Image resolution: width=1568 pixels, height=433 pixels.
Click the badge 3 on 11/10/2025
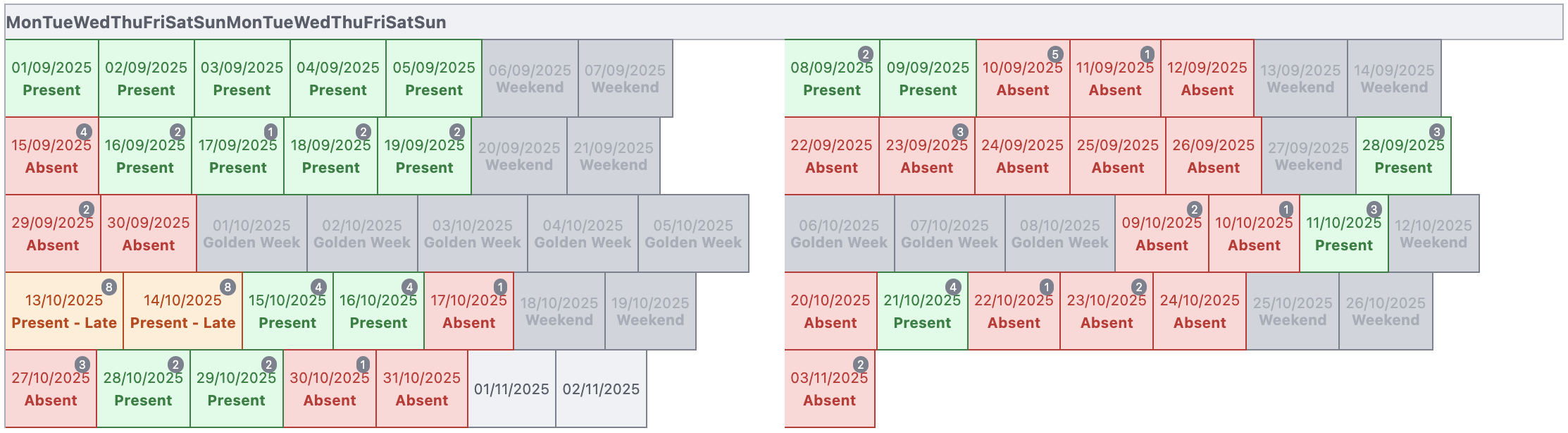tap(1374, 209)
